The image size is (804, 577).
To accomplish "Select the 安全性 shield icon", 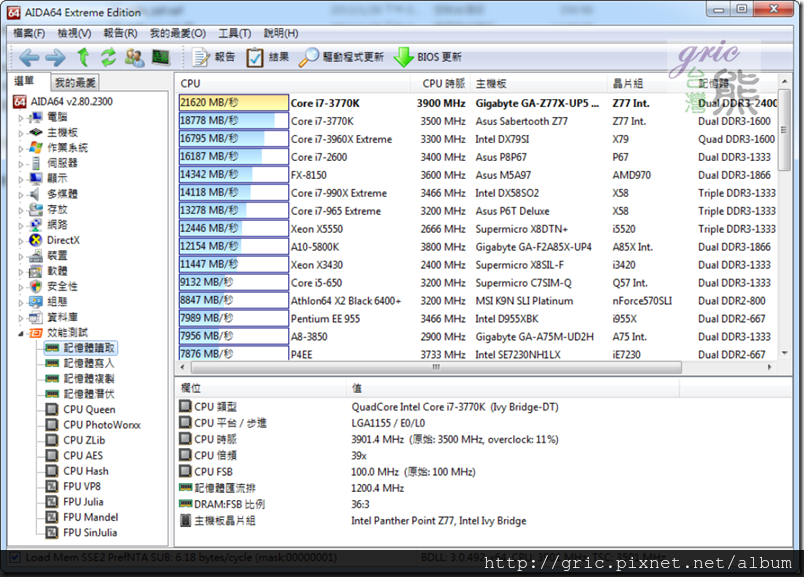I will pyautogui.click(x=35, y=286).
